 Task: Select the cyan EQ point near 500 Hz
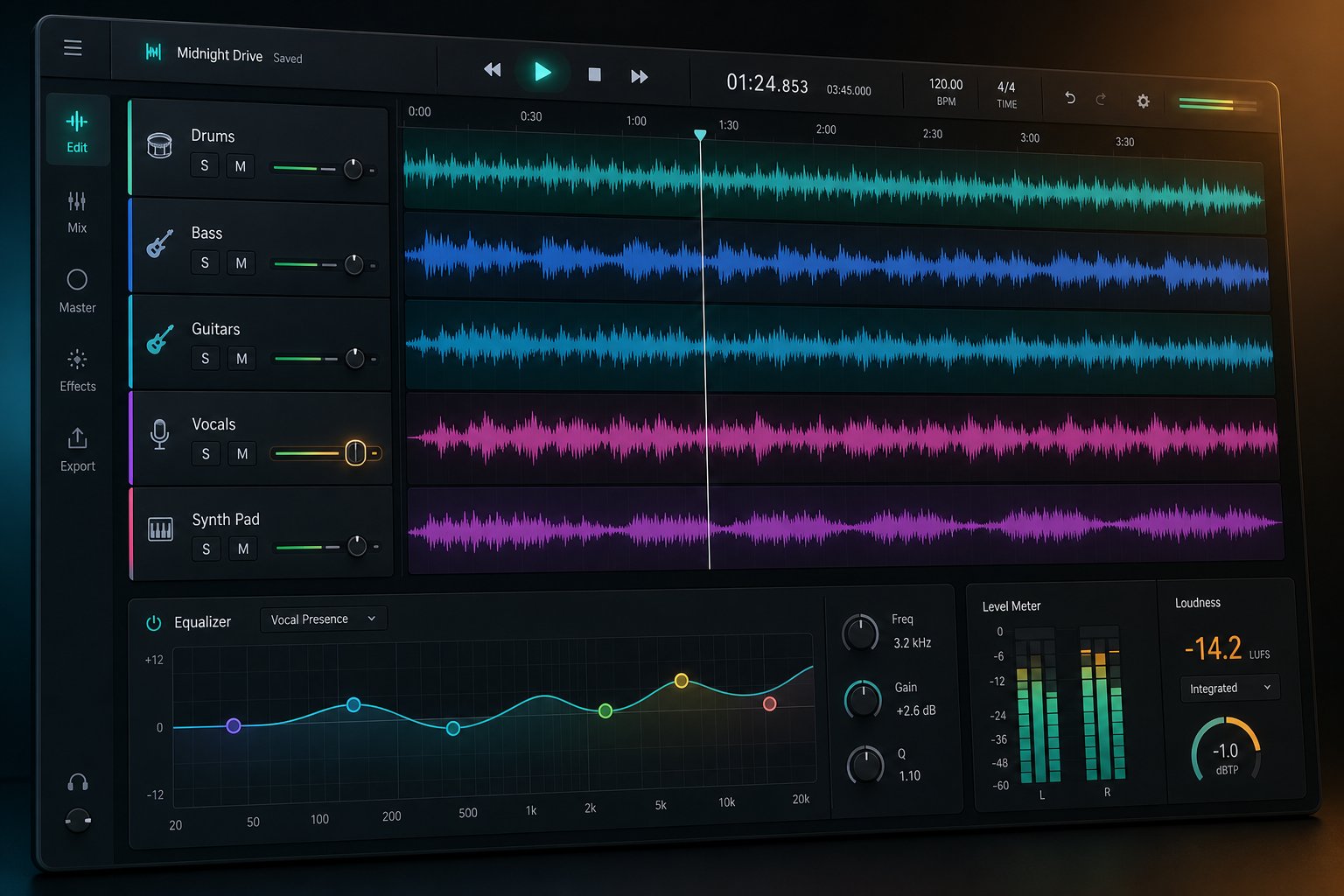[x=453, y=728]
